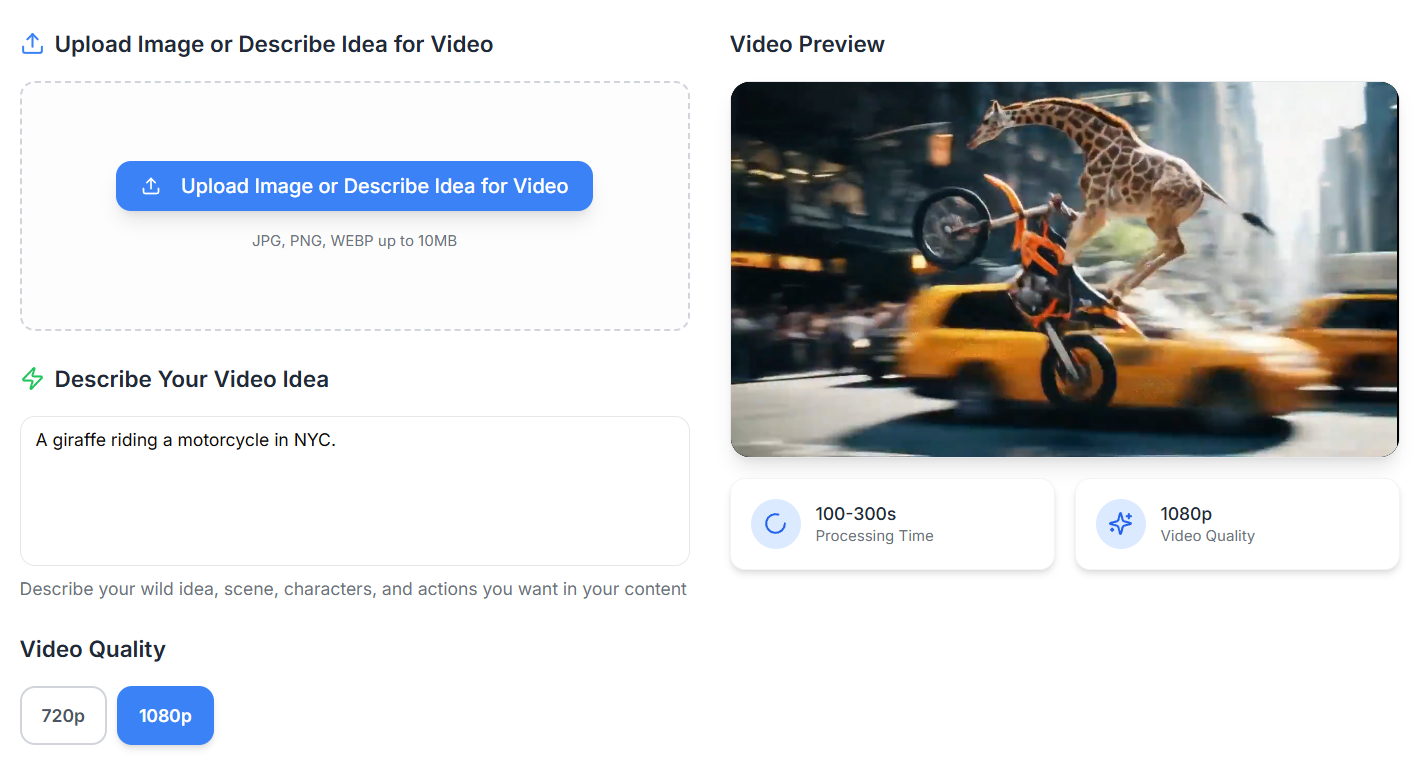This screenshot has height=767, width=1425.
Task: Click the "Processing Time" label
Action: tap(874, 536)
